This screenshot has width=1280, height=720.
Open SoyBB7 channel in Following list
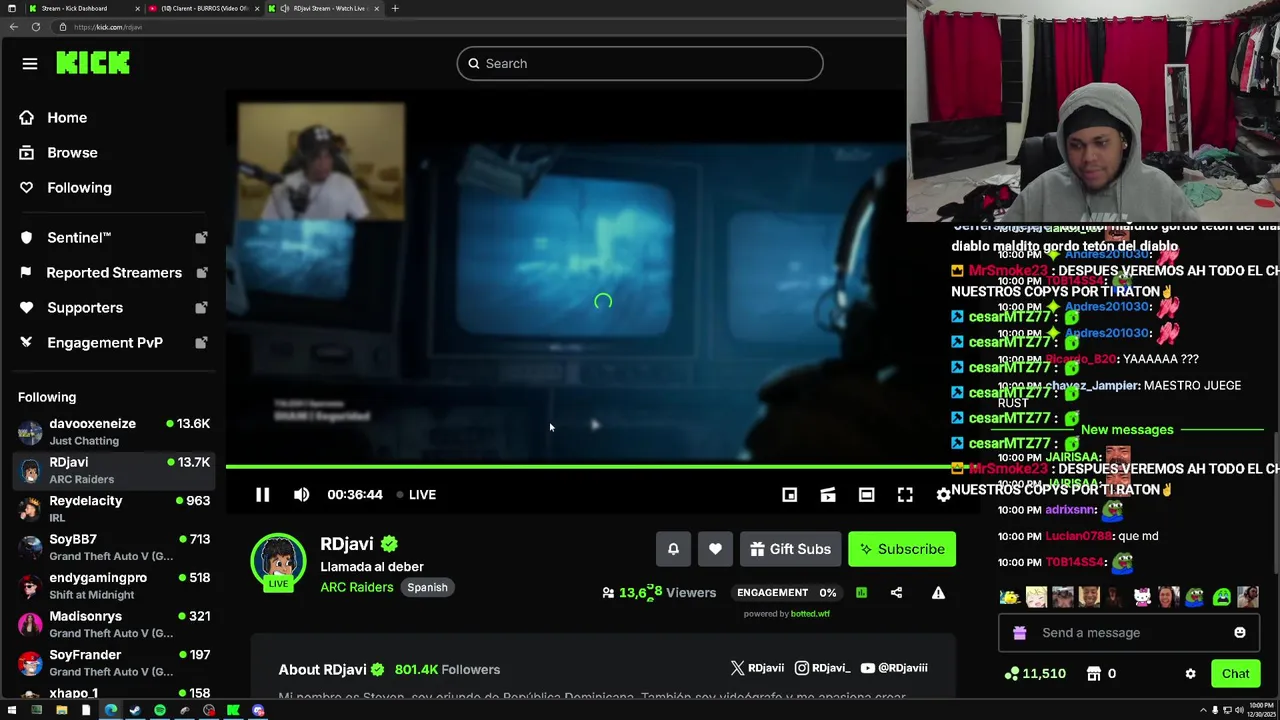112,547
